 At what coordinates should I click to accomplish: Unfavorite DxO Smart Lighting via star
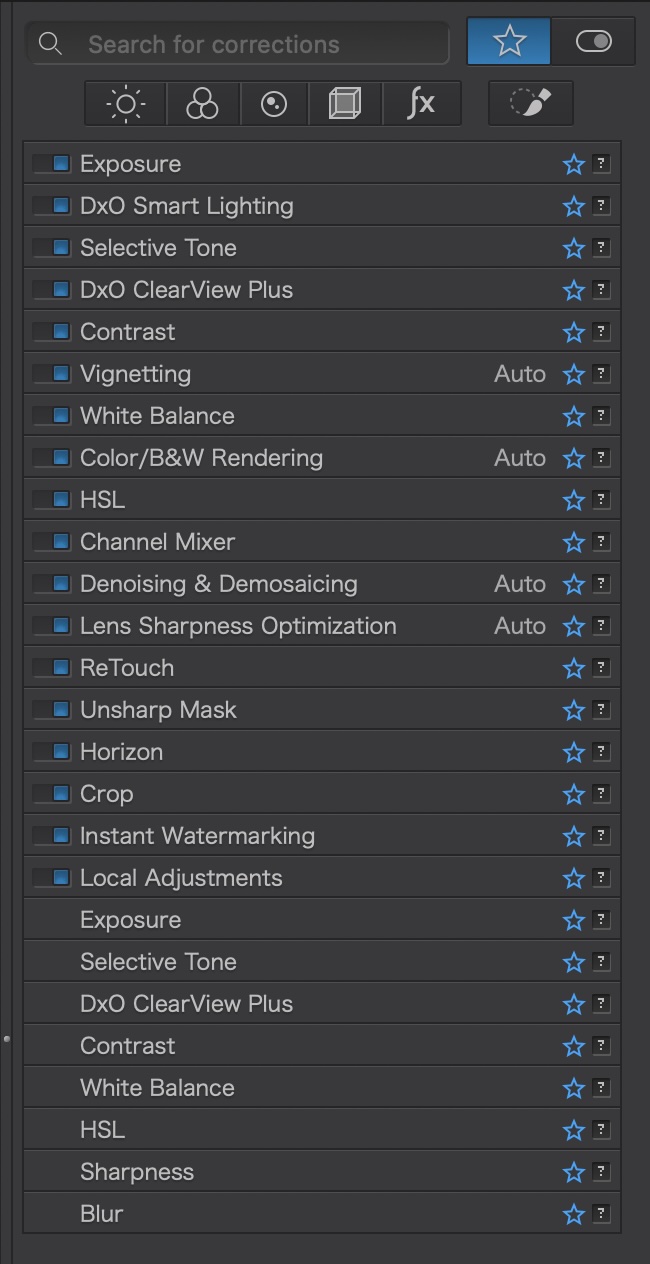coord(573,207)
